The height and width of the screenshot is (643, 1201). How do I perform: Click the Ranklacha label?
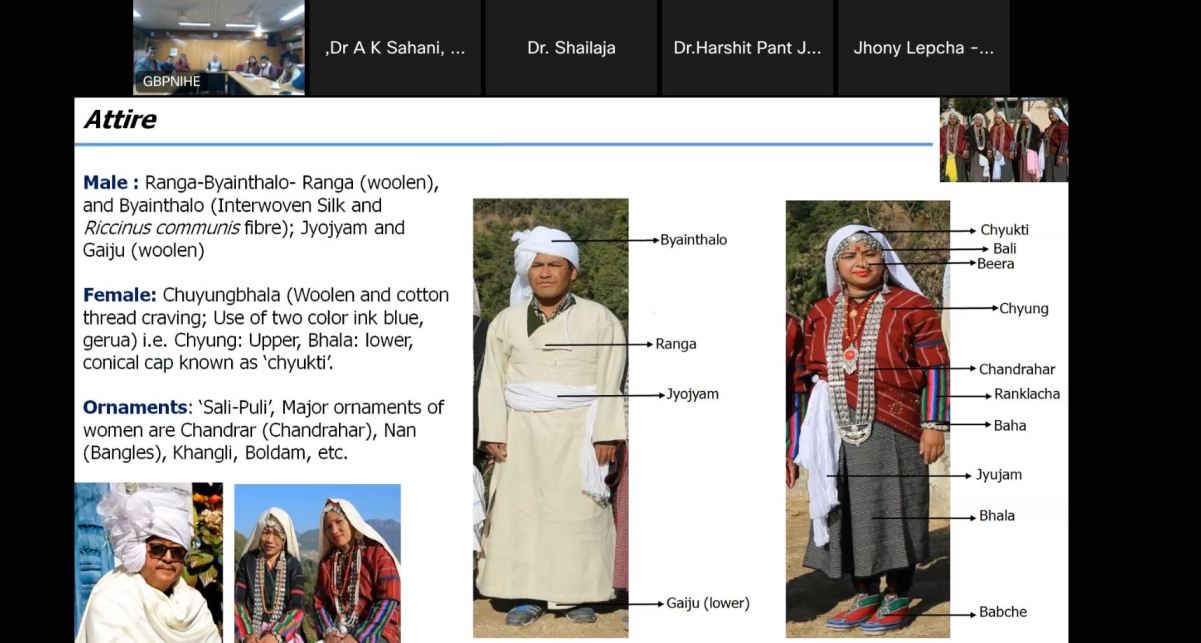point(1026,394)
